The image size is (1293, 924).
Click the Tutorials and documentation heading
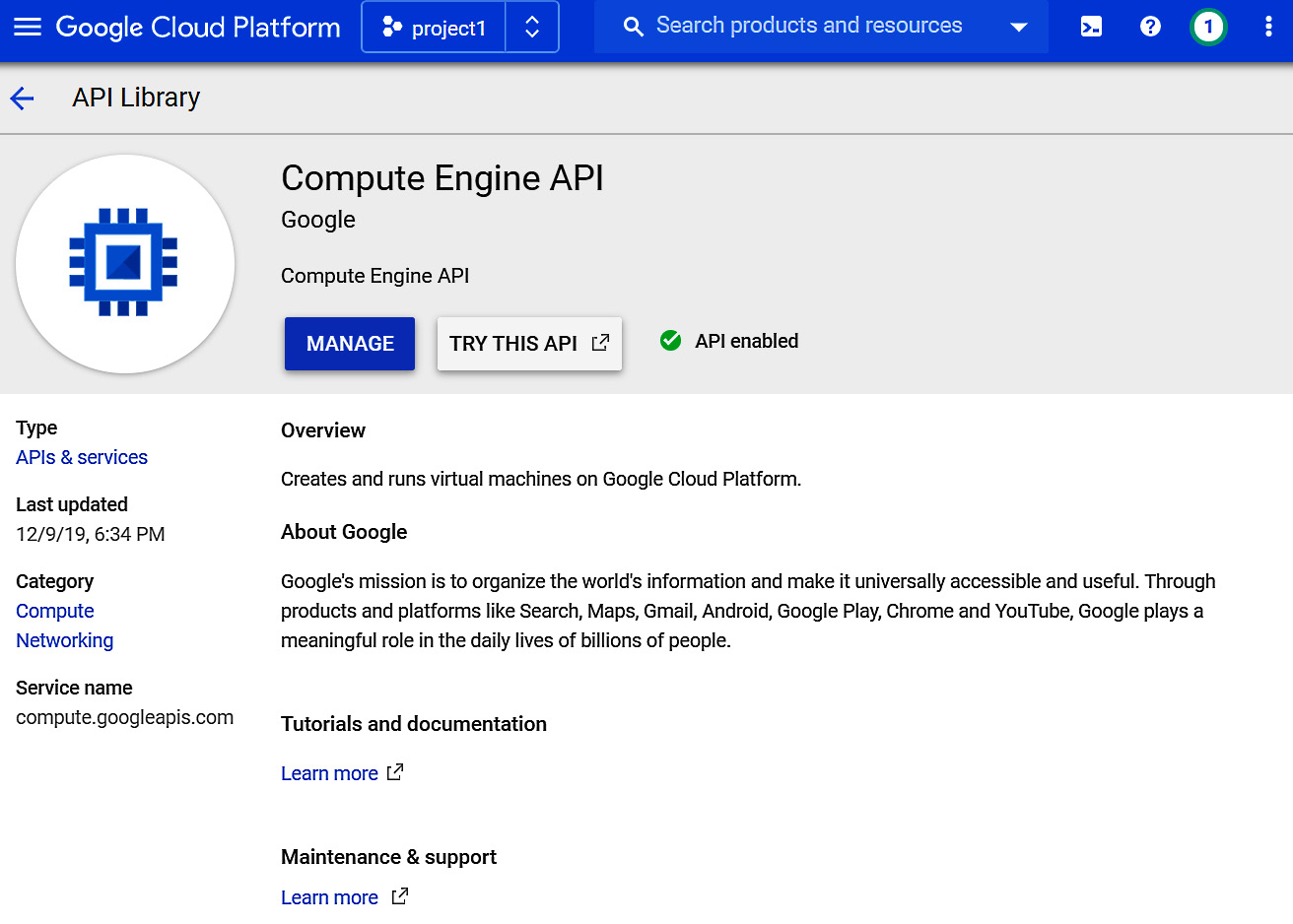click(x=414, y=724)
